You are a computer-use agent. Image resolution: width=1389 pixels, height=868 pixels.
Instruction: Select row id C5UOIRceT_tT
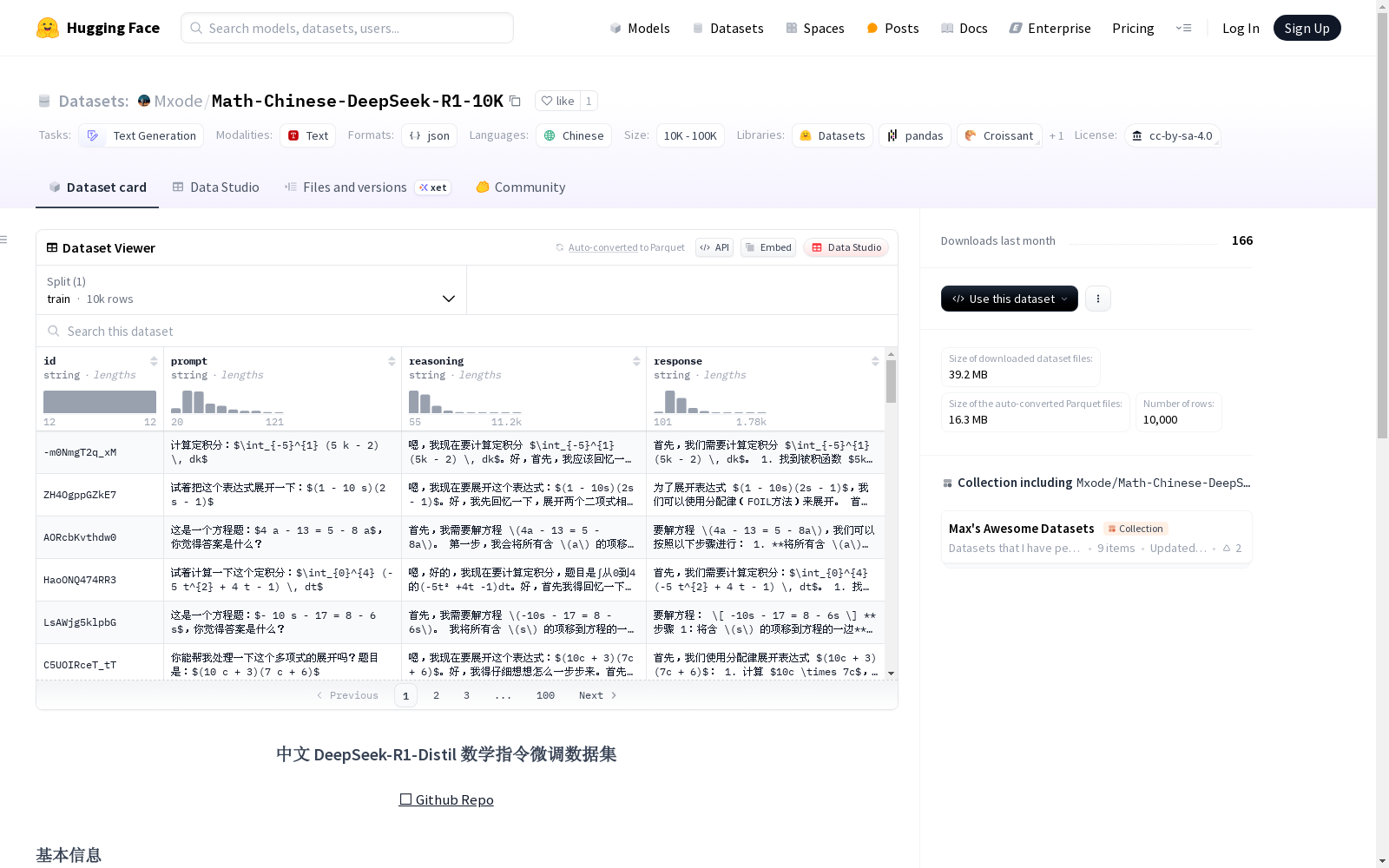point(80,665)
